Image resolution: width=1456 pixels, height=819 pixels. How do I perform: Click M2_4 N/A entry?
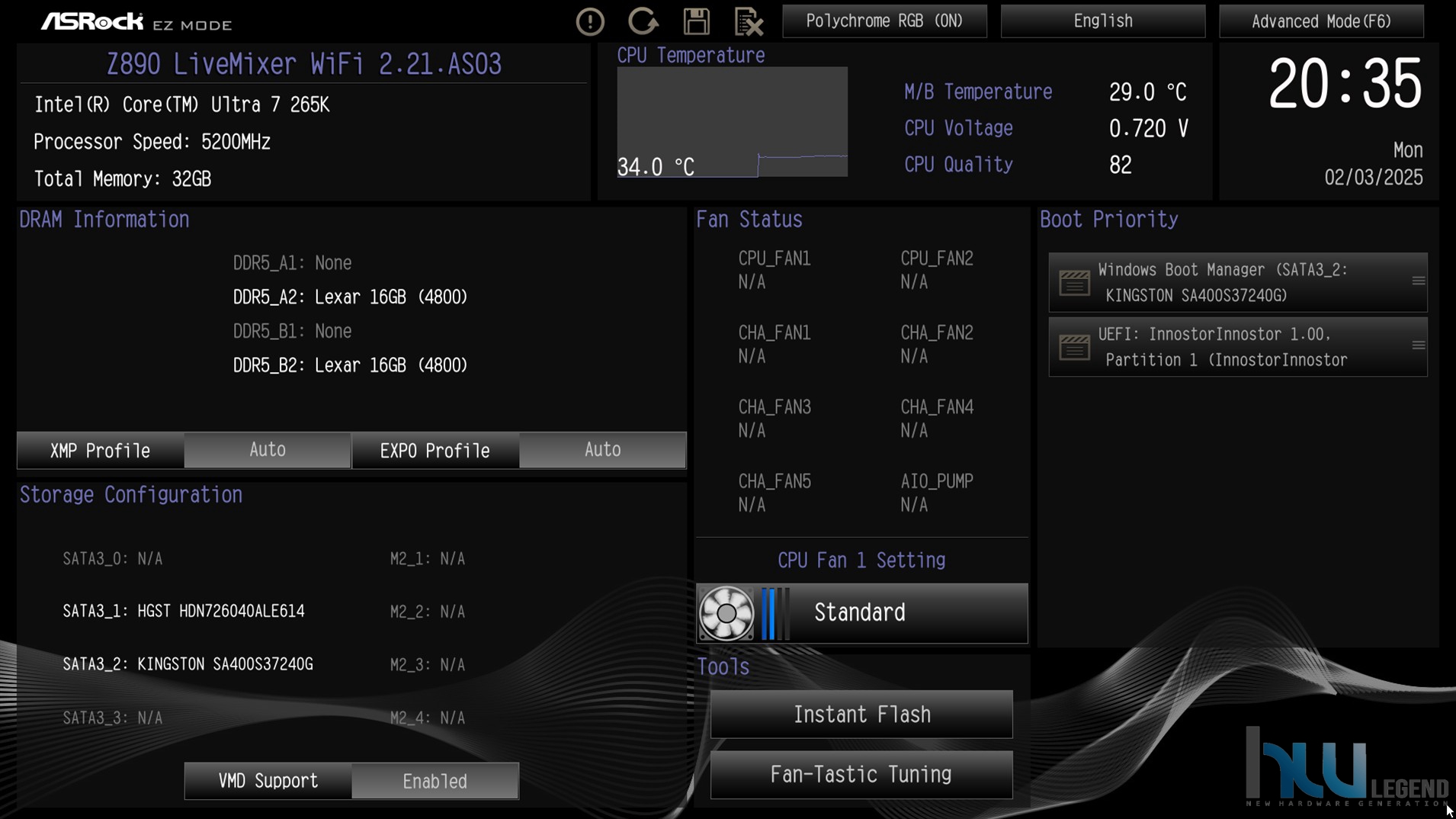click(428, 718)
